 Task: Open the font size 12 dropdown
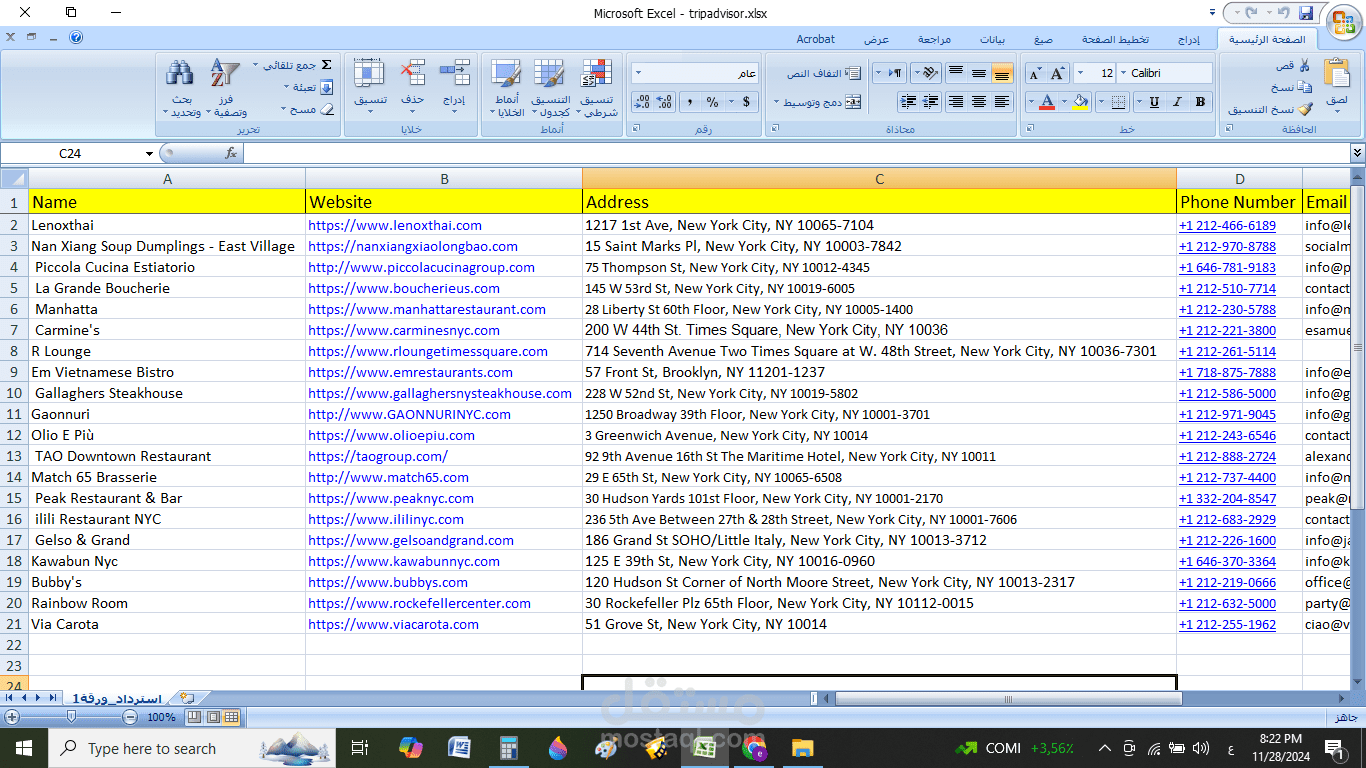[1080, 73]
